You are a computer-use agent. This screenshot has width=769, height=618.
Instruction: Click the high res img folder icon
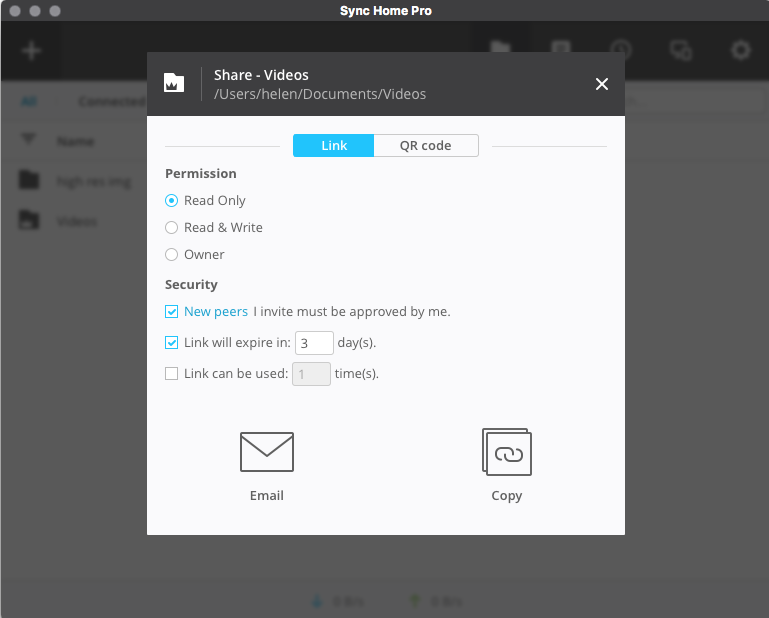(29, 180)
